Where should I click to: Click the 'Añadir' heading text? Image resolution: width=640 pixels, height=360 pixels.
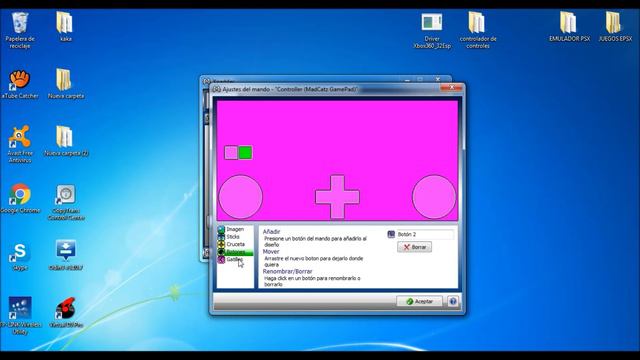(271, 231)
